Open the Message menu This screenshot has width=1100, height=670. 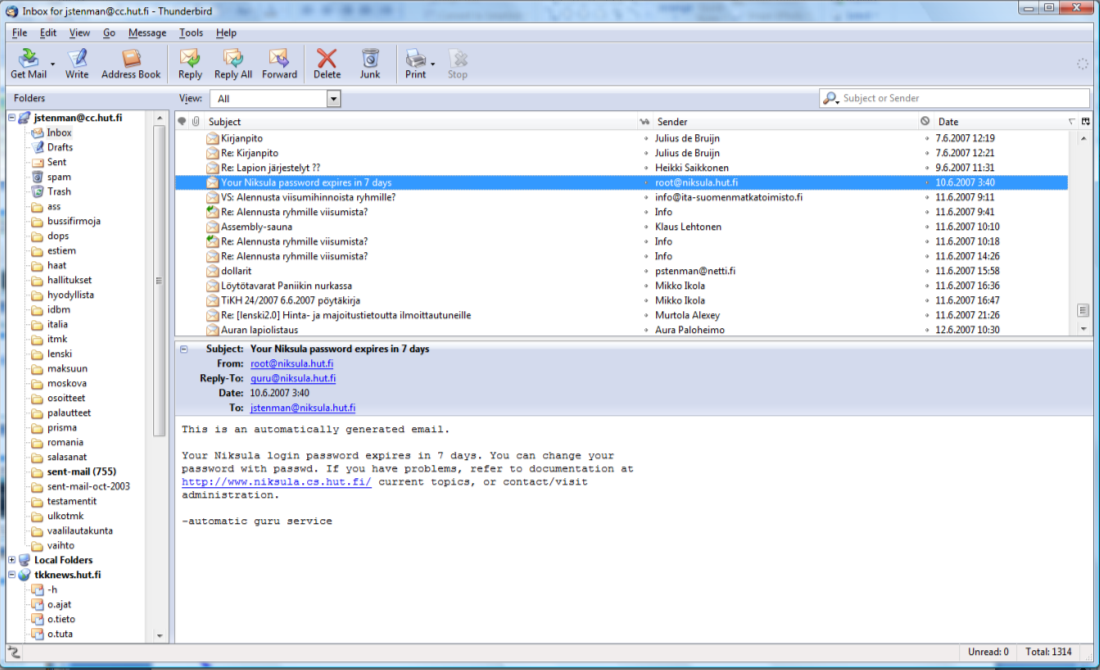(147, 32)
